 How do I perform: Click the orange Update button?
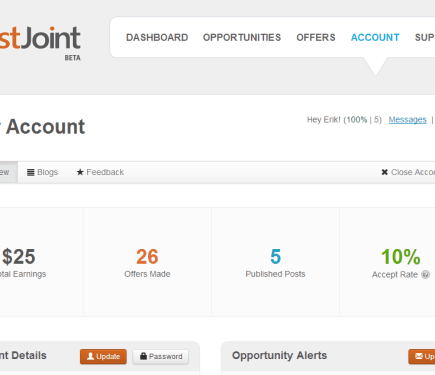coord(103,356)
